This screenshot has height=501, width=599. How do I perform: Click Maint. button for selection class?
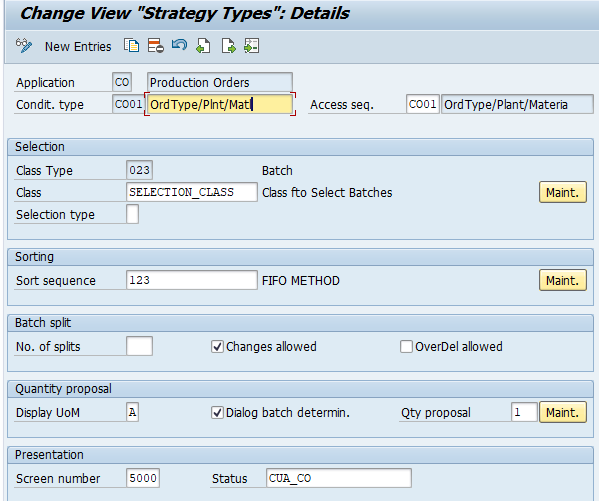(563, 192)
